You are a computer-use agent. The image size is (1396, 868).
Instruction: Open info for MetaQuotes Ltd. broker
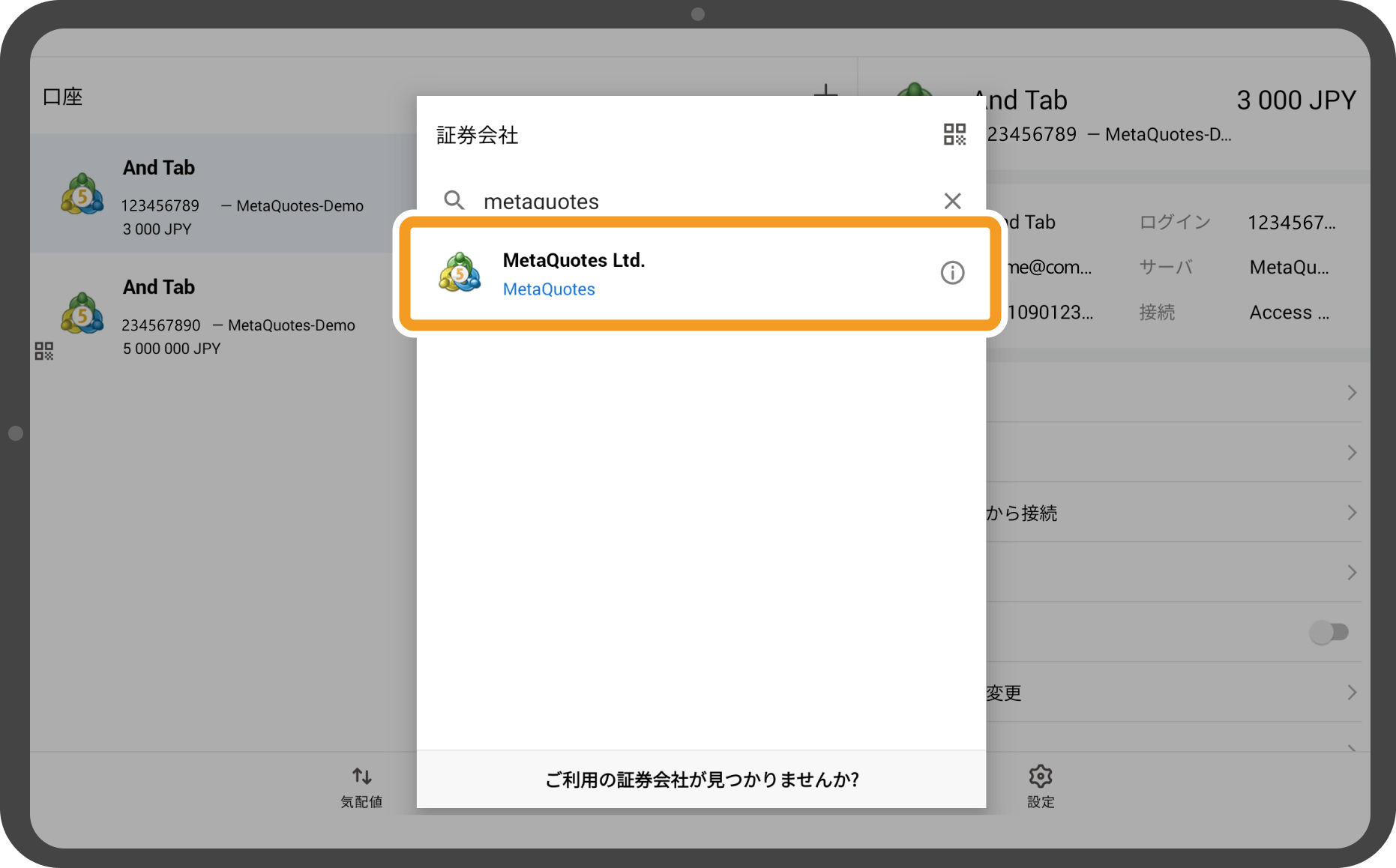(952, 273)
